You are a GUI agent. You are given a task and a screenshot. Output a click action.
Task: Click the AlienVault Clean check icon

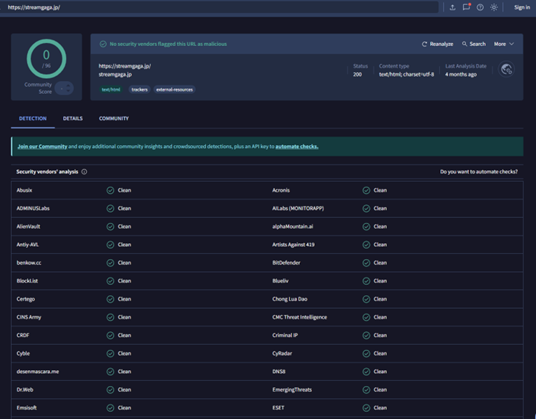pyautogui.click(x=110, y=227)
